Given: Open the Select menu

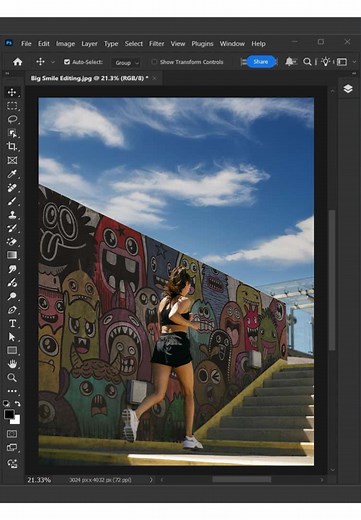Looking at the screenshot, I should point(134,44).
